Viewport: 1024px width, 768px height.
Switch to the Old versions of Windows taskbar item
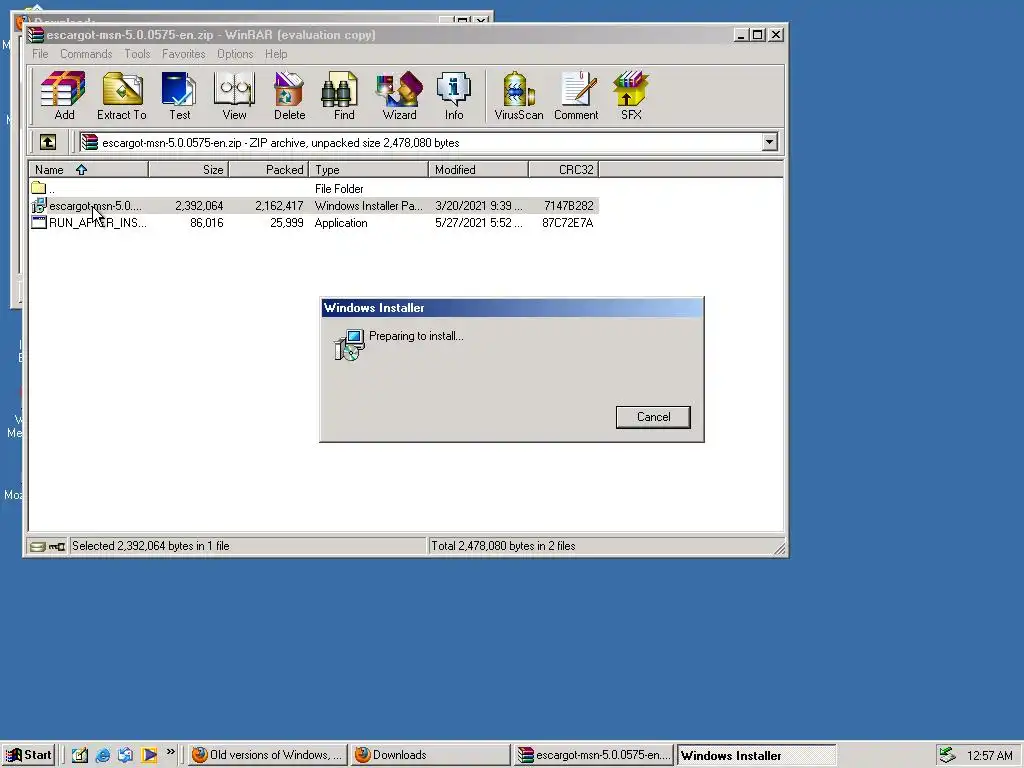pos(268,755)
